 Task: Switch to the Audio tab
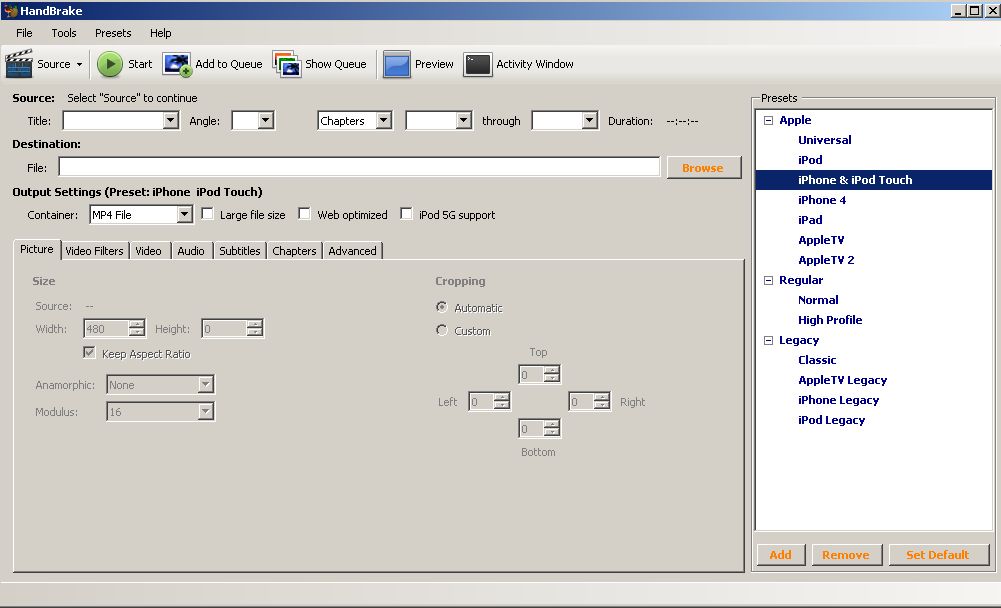click(191, 251)
